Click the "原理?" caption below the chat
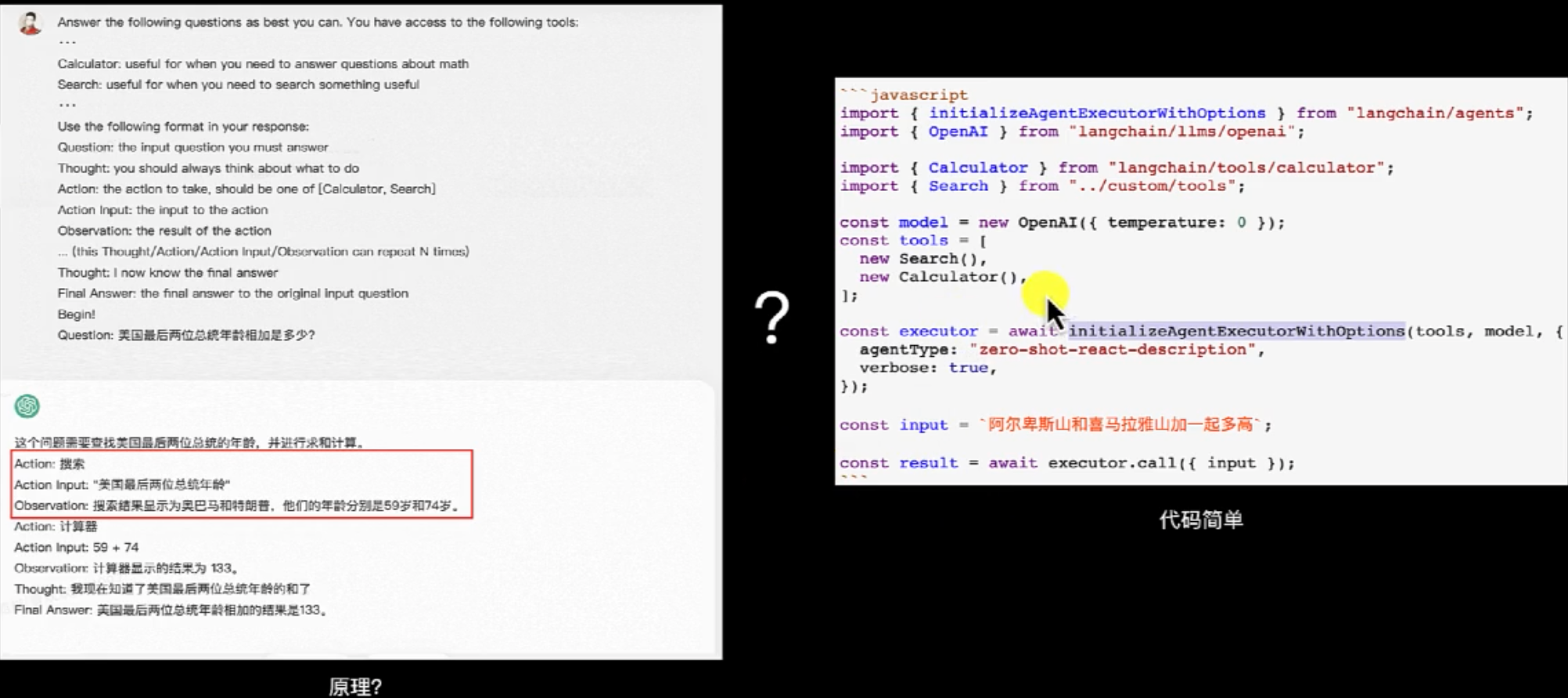This screenshot has width=1568, height=698. tap(355, 686)
